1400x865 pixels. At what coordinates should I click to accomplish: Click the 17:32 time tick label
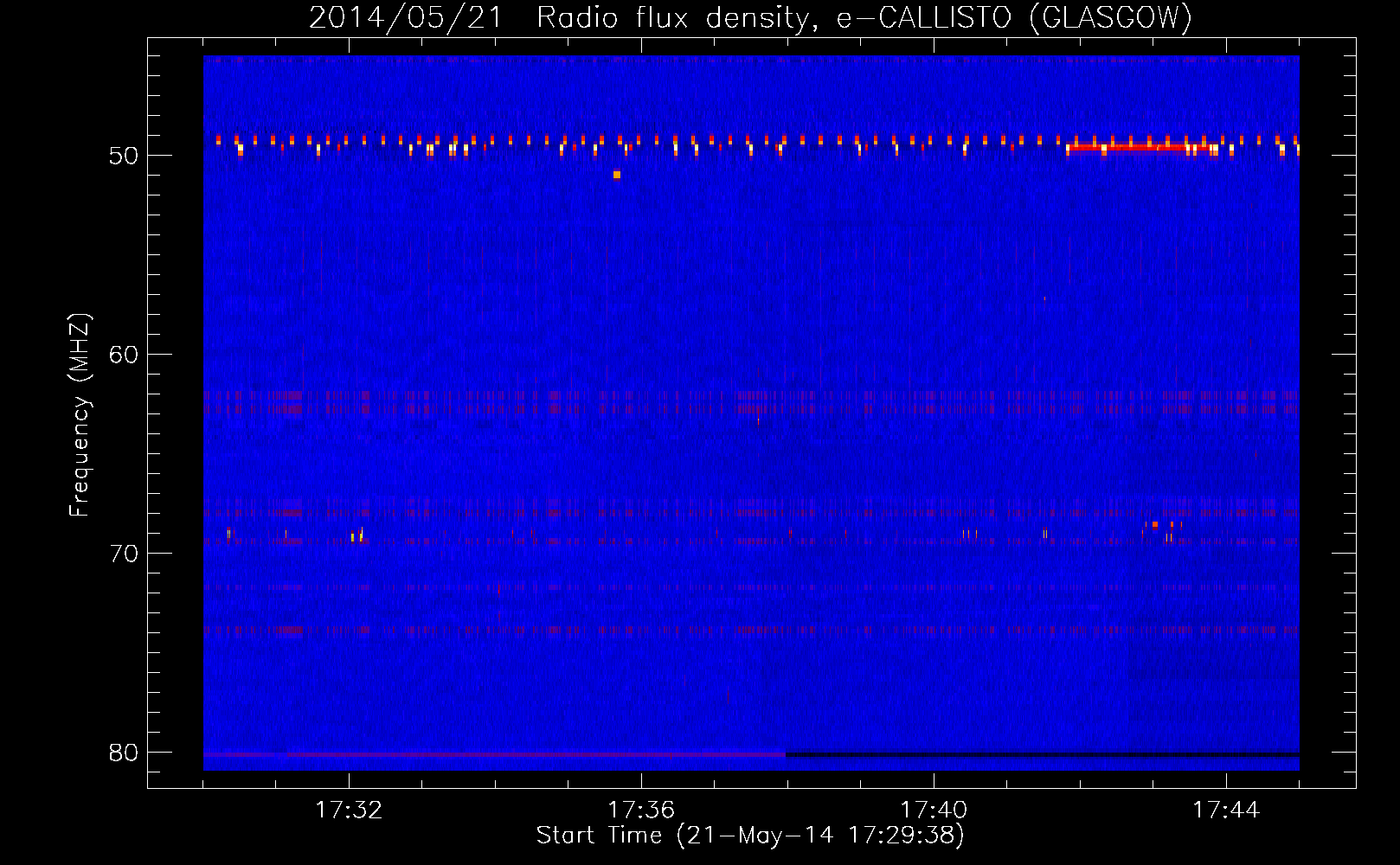(x=349, y=811)
